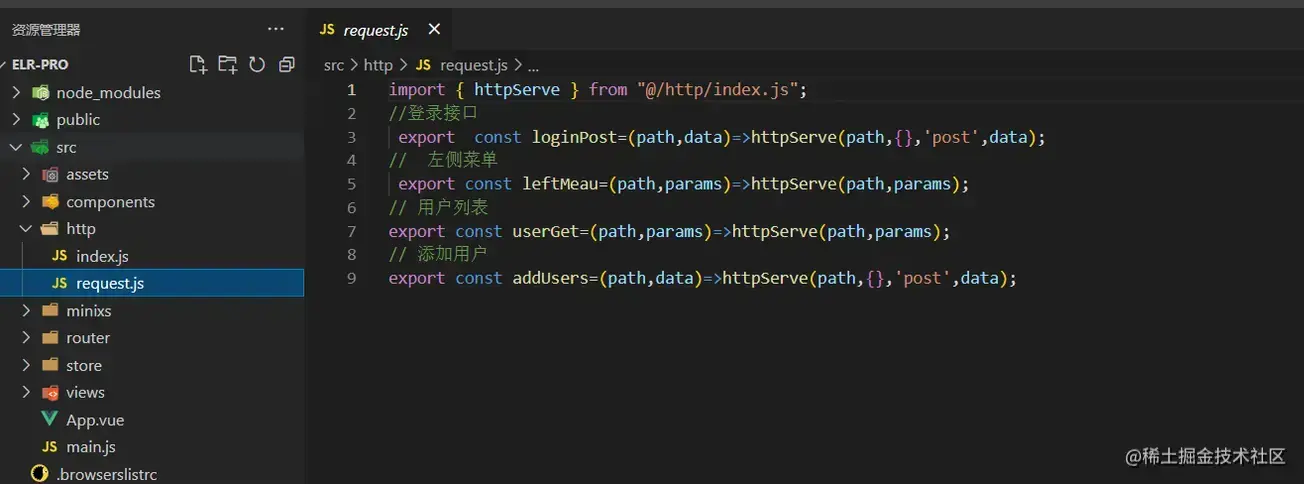Open main.js from the file tree
The width and height of the screenshot is (1304, 484).
point(91,447)
